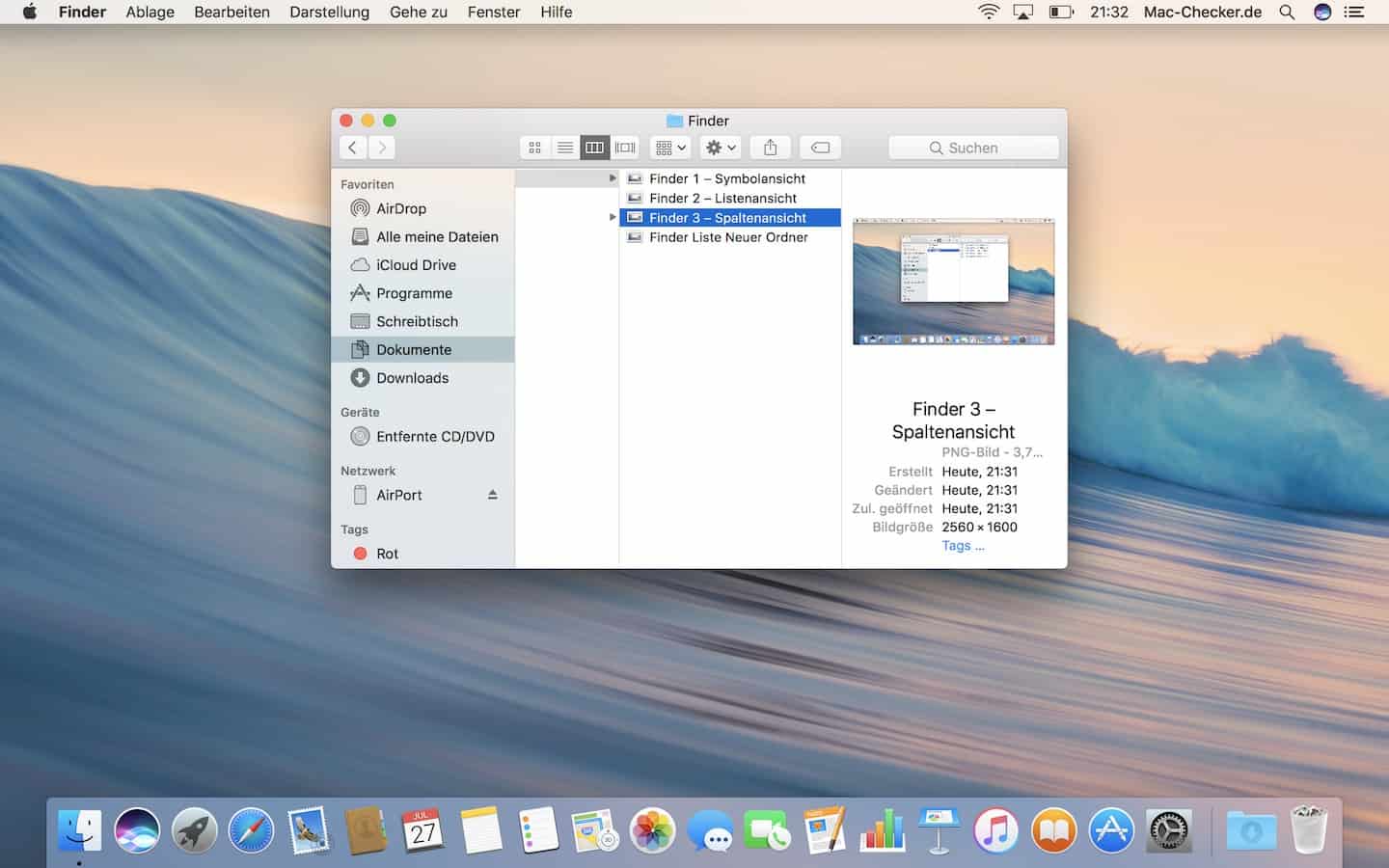Open the Hilfe menu
The width and height of the screenshot is (1389, 868).
pos(556,12)
